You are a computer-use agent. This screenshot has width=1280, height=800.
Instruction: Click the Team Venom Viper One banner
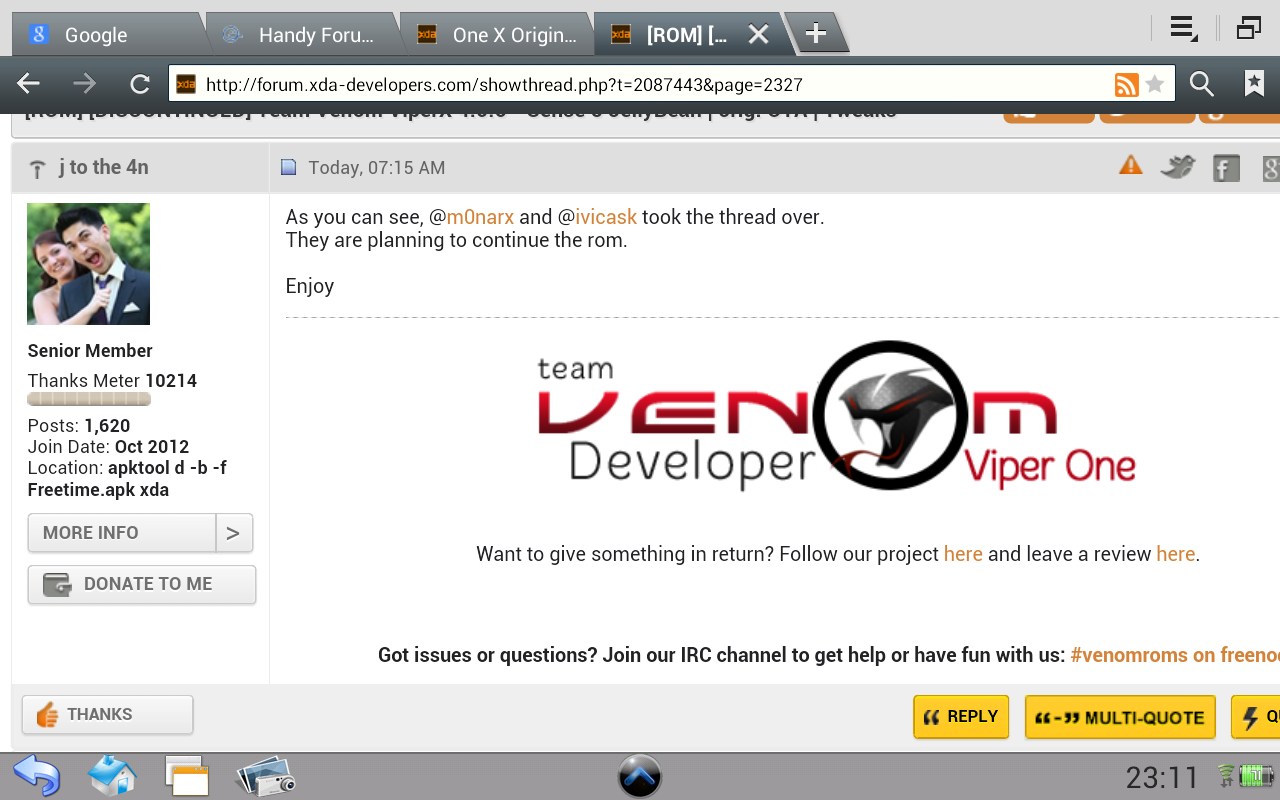coord(836,415)
